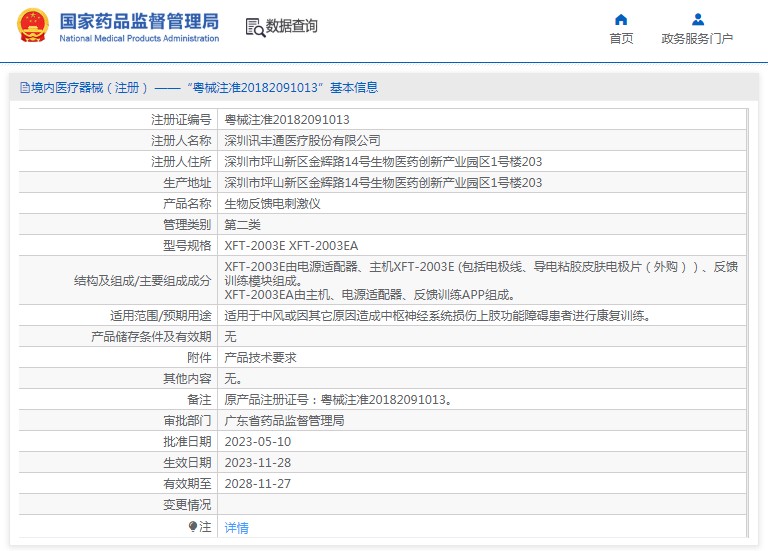Viewport: 768px width, 551px height.
Task: Select the 生产地址 address value
Action: 383,183
